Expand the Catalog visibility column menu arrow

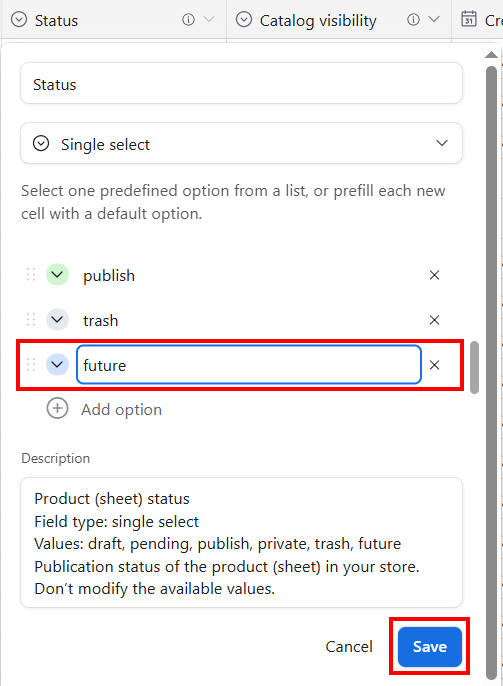434,20
